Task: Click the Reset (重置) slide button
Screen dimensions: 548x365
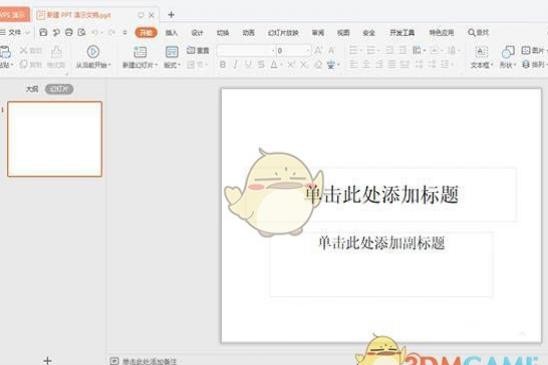Action: (198, 50)
